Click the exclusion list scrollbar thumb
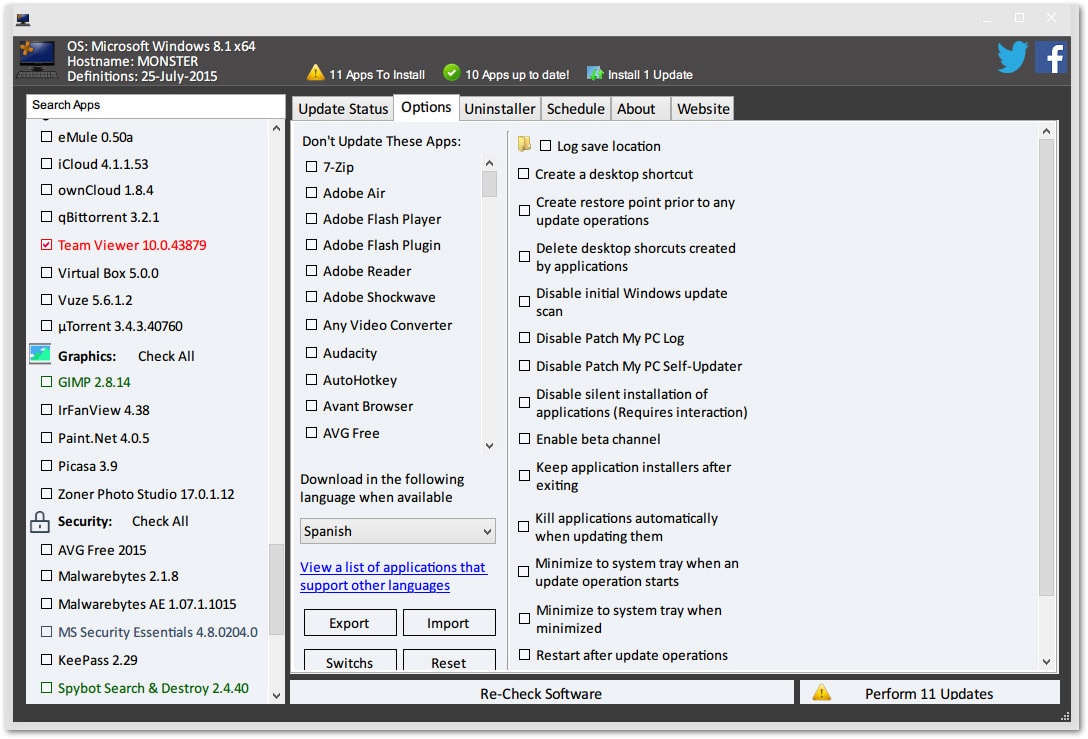This screenshot has height=739, width=1088. (x=489, y=184)
